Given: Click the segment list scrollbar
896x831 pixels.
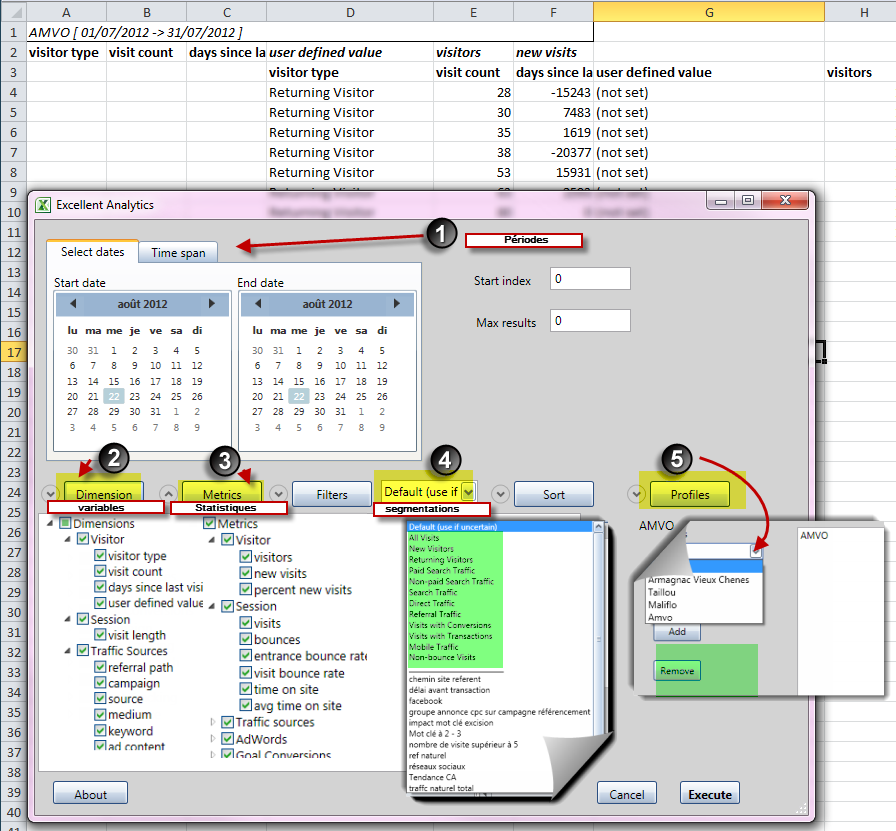Looking at the screenshot, I should [598, 634].
